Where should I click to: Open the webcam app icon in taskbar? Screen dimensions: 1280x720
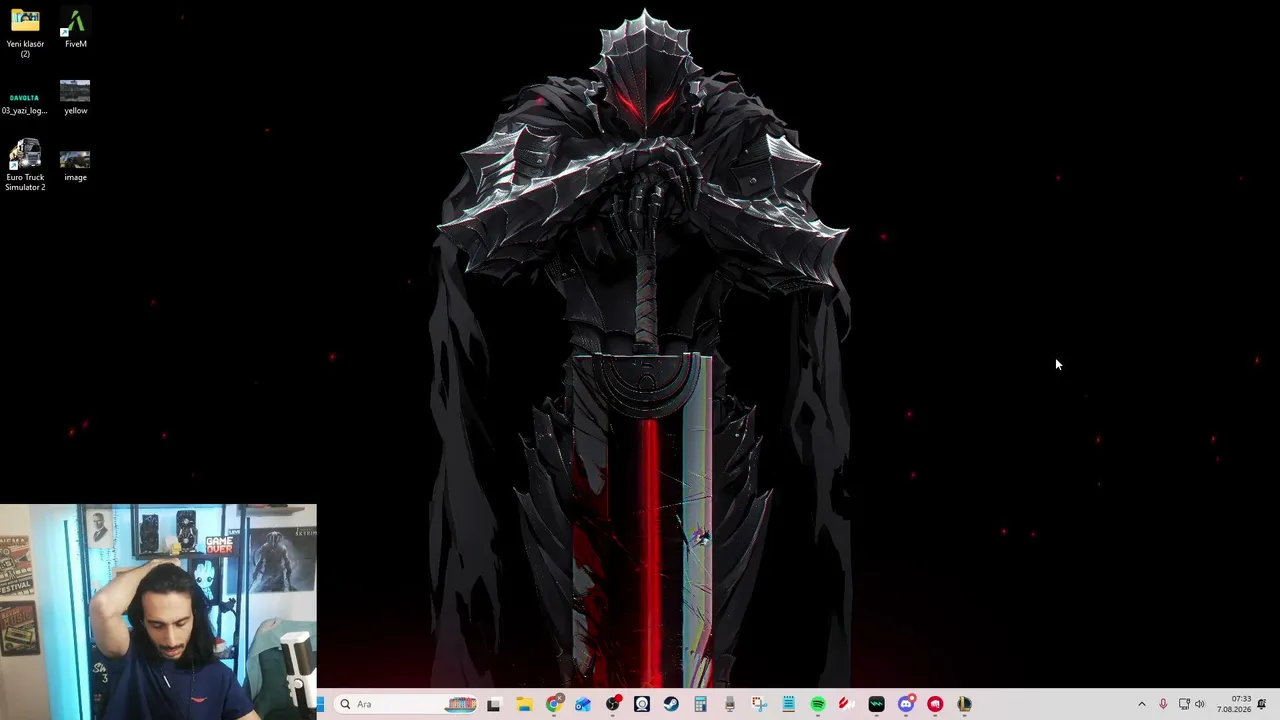pyautogui.click(x=642, y=704)
